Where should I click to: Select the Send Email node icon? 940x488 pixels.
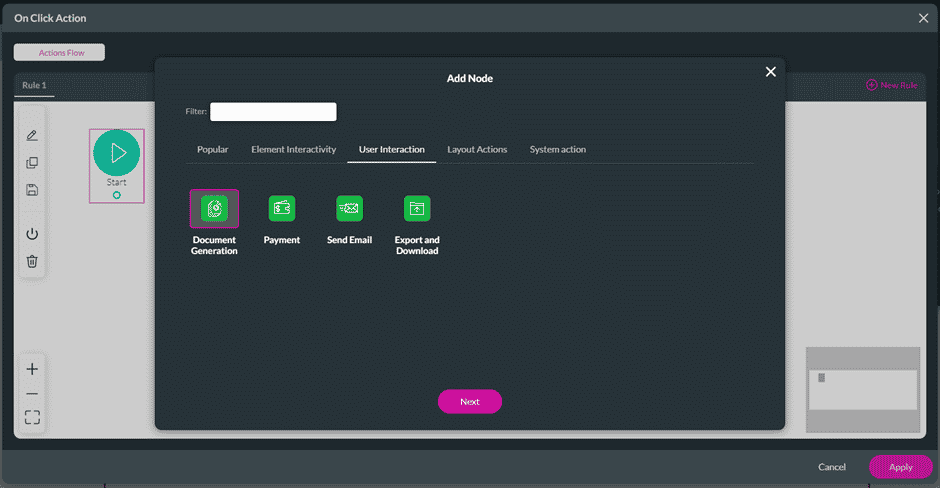(350, 209)
